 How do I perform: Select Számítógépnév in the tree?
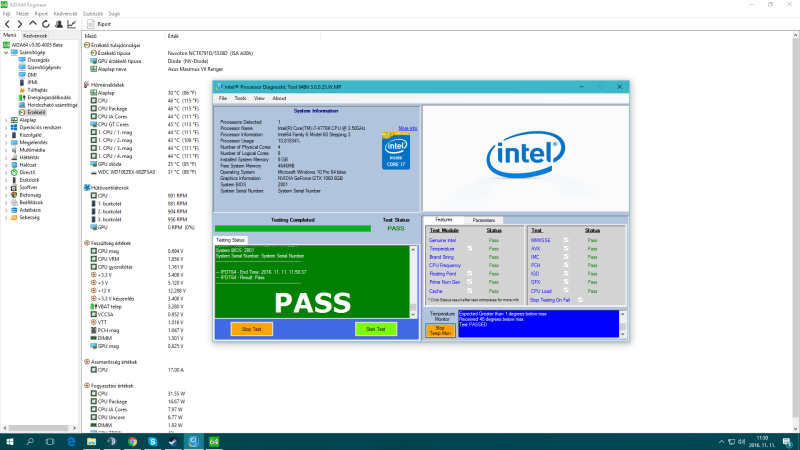(44, 67)
